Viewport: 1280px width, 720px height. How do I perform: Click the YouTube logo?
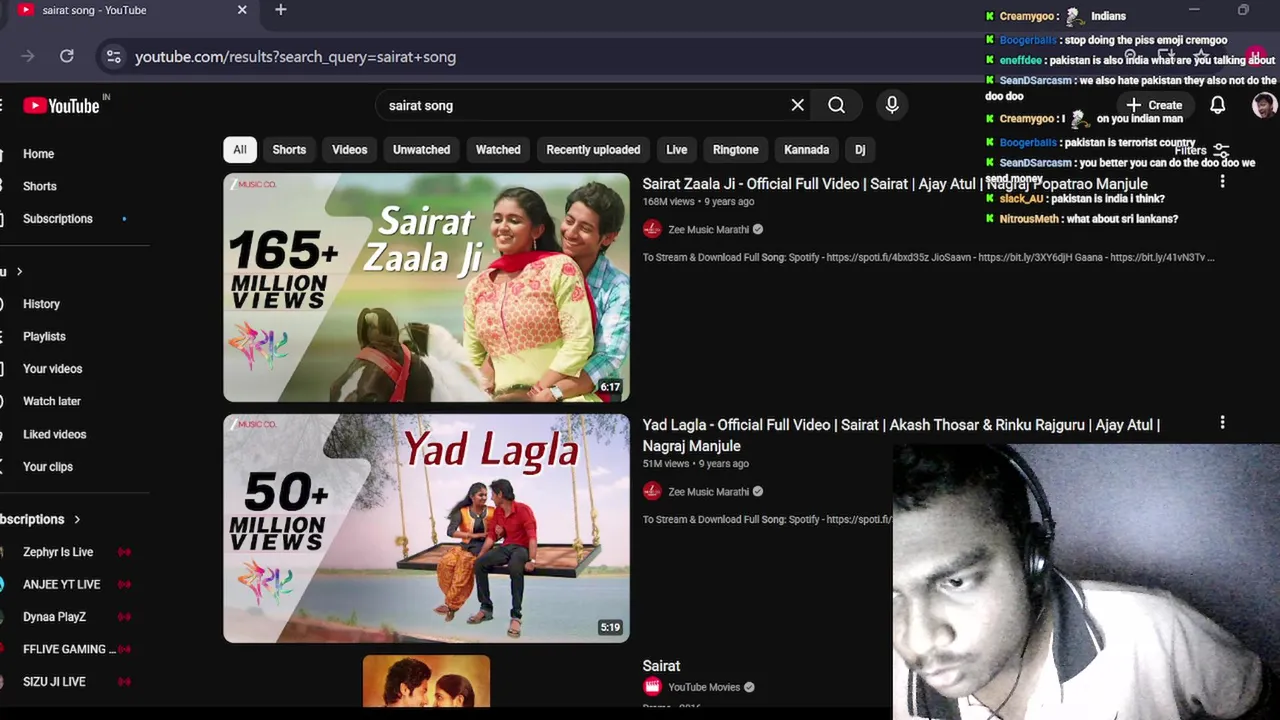coord(61,105)
